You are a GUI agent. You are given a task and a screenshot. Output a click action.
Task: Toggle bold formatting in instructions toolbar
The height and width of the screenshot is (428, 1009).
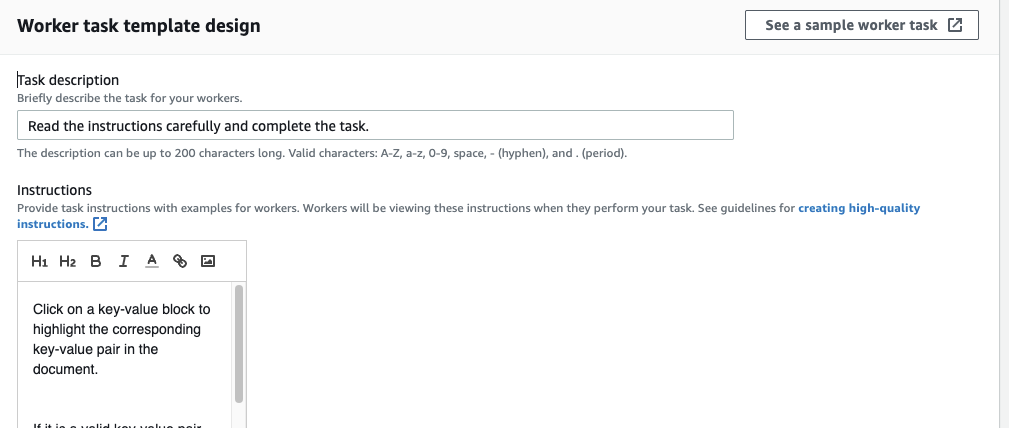click(96, 261)
